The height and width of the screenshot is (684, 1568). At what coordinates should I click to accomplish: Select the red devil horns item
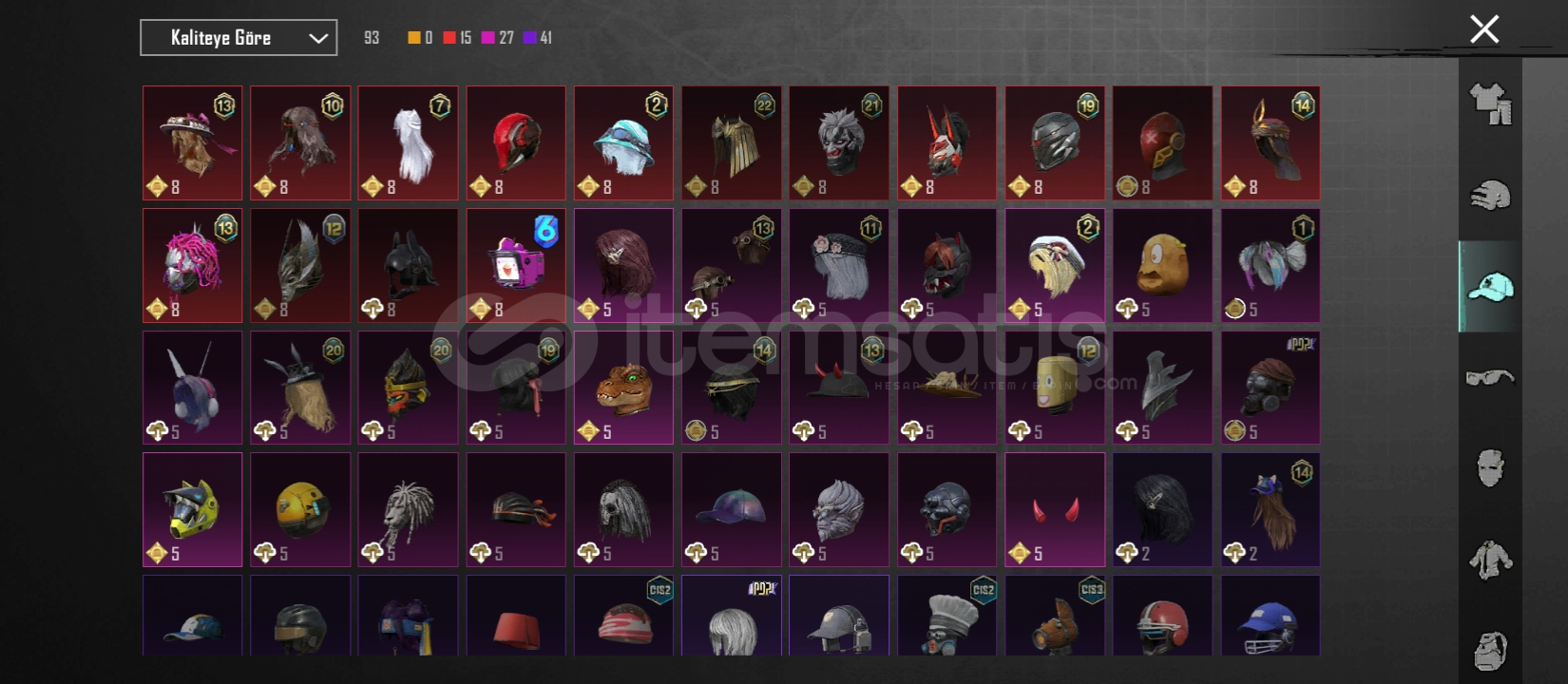point(1055,509)
